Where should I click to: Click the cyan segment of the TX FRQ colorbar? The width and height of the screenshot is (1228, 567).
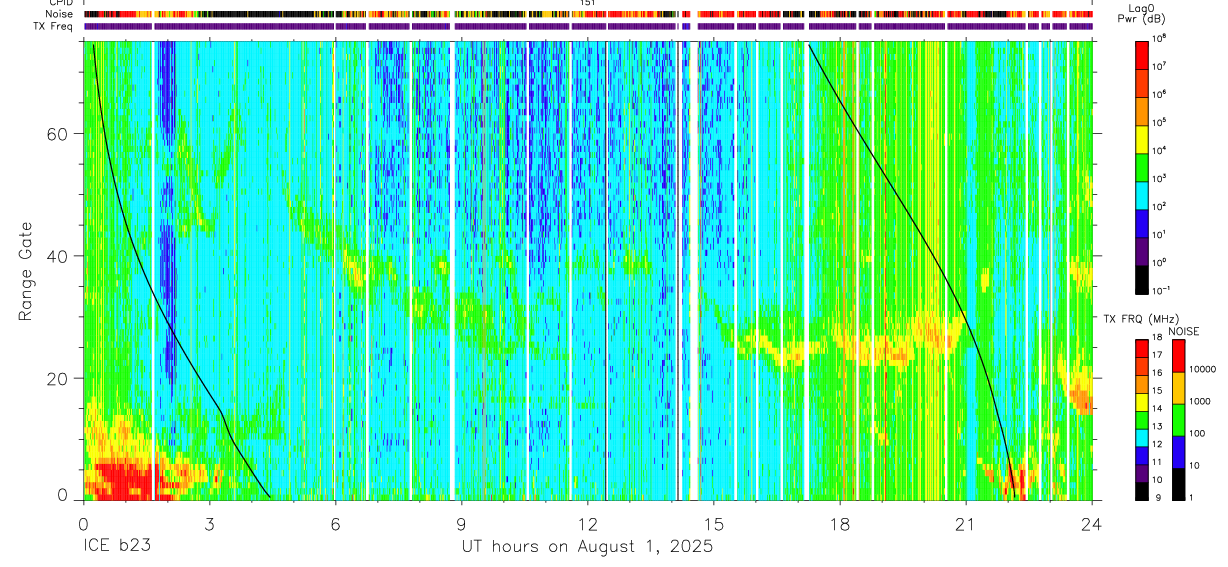tap(1142, 437)
